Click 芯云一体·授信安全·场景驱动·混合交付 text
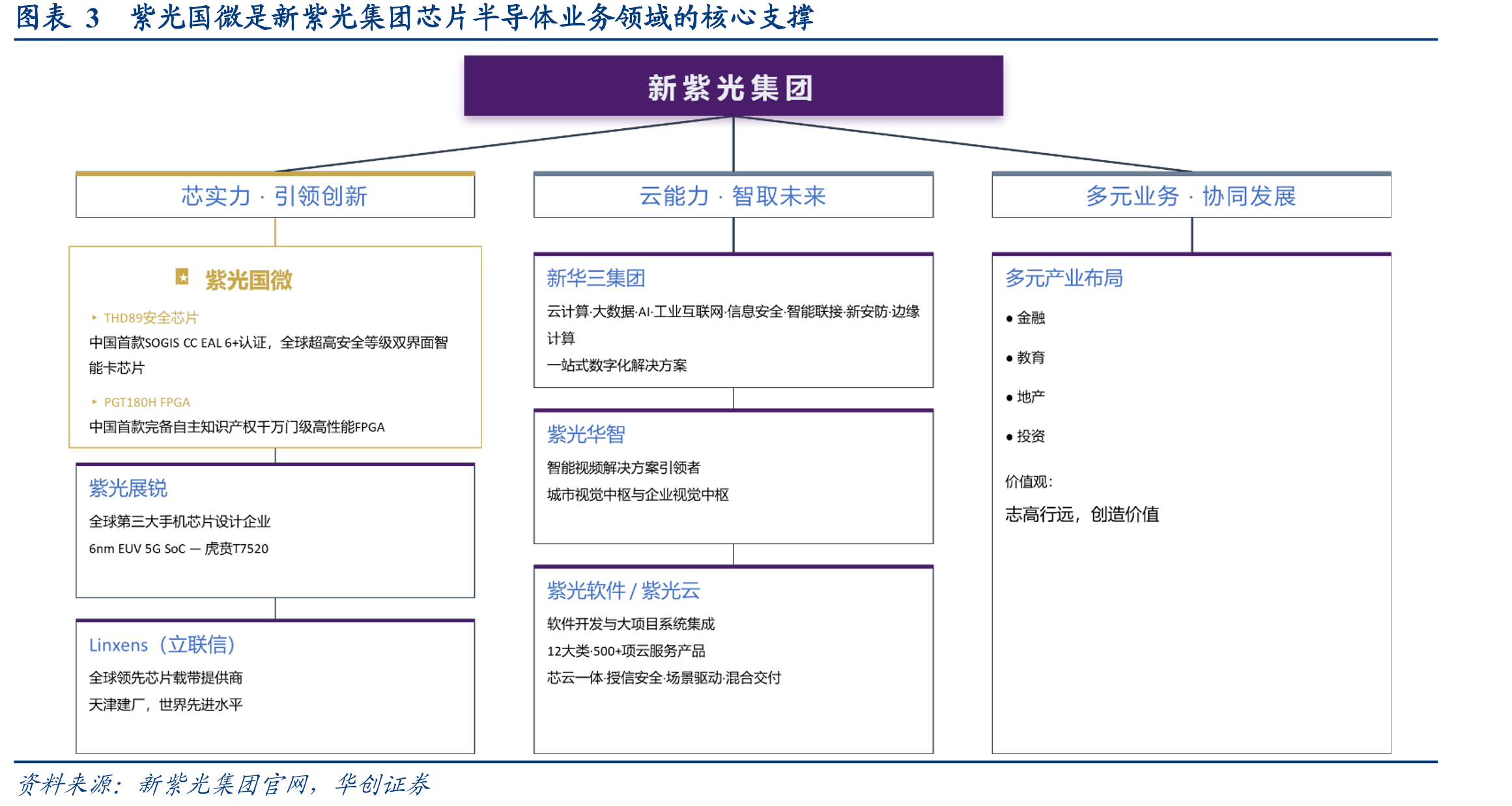1512x806 pixels. point(664,678)
